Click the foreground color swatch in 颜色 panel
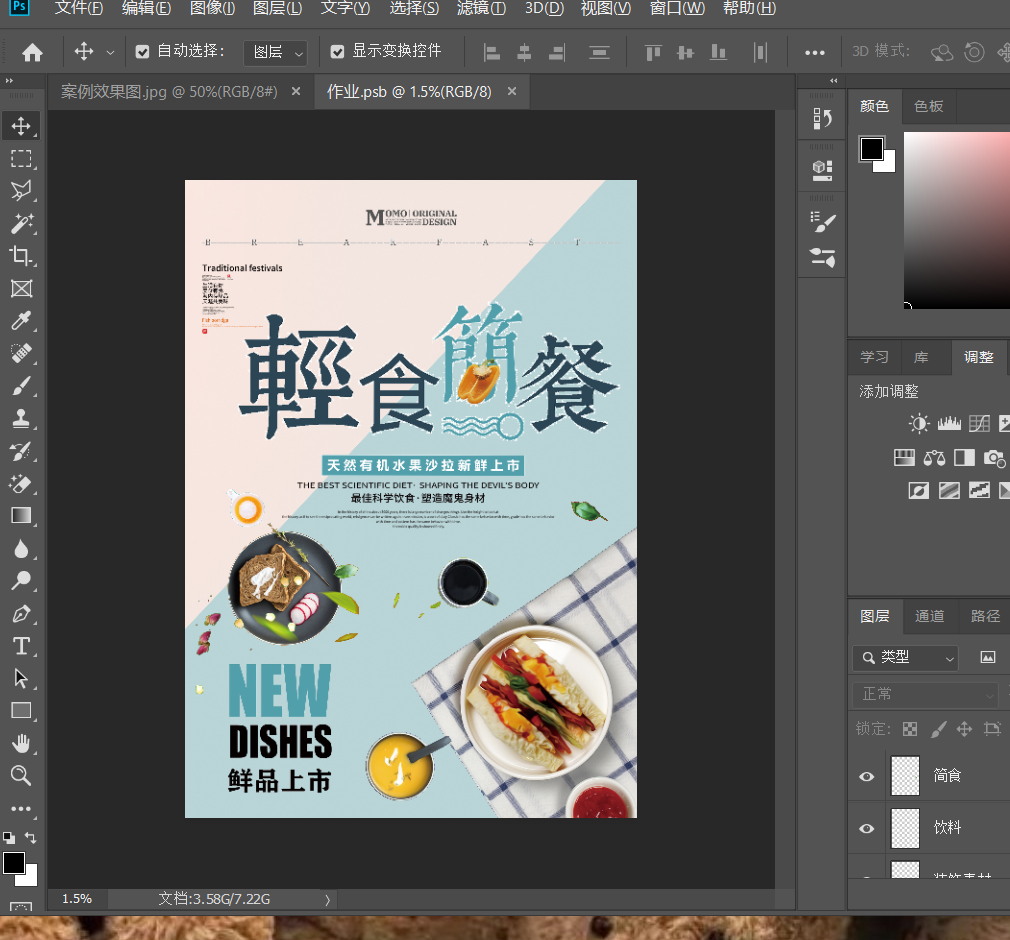1010x940 pixels. point(871,149)
